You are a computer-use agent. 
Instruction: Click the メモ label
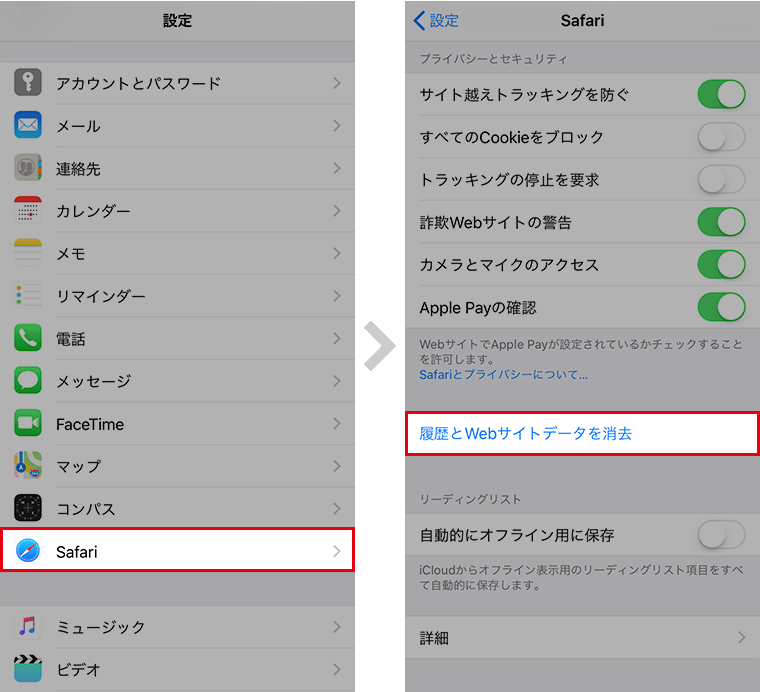tap(71, 253)
